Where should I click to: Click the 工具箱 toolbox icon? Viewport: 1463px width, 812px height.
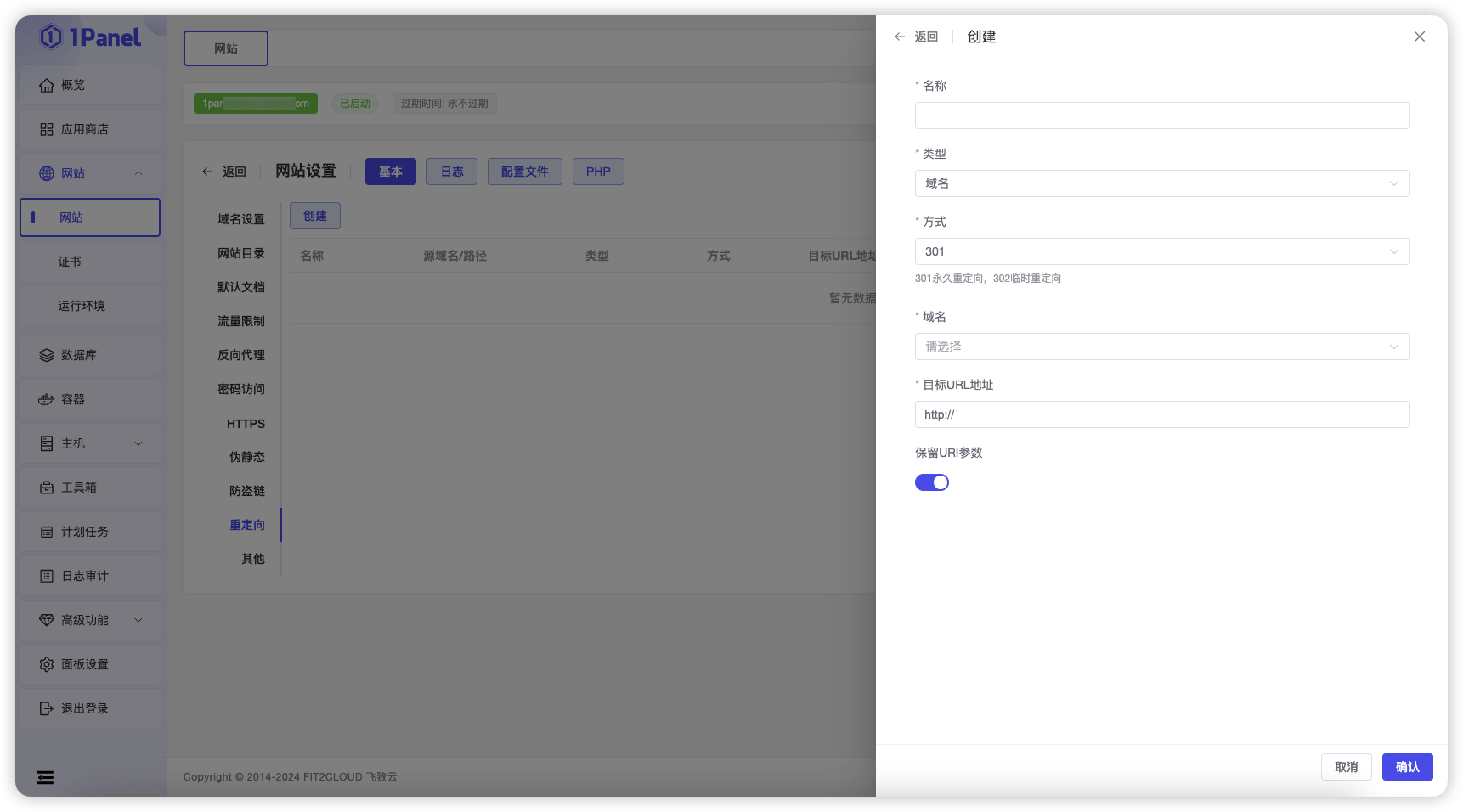(x=47, y=487)
